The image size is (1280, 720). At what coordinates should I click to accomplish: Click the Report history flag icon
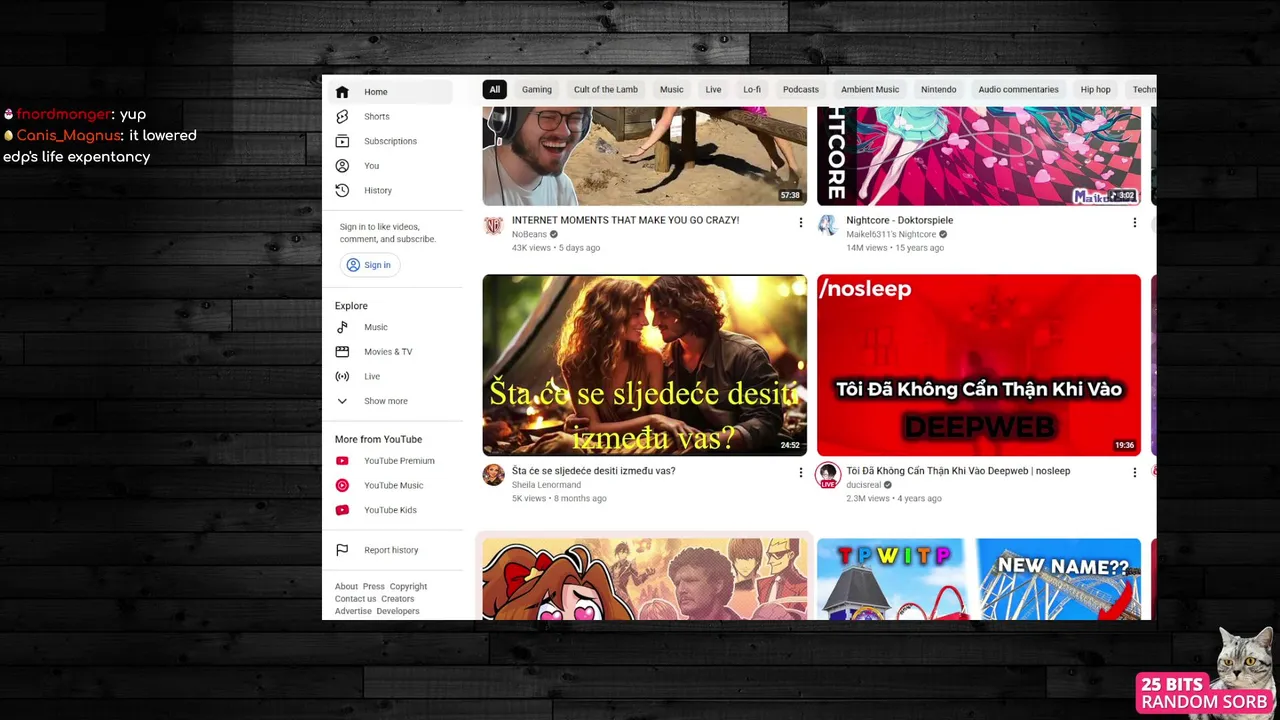[342, 550]
